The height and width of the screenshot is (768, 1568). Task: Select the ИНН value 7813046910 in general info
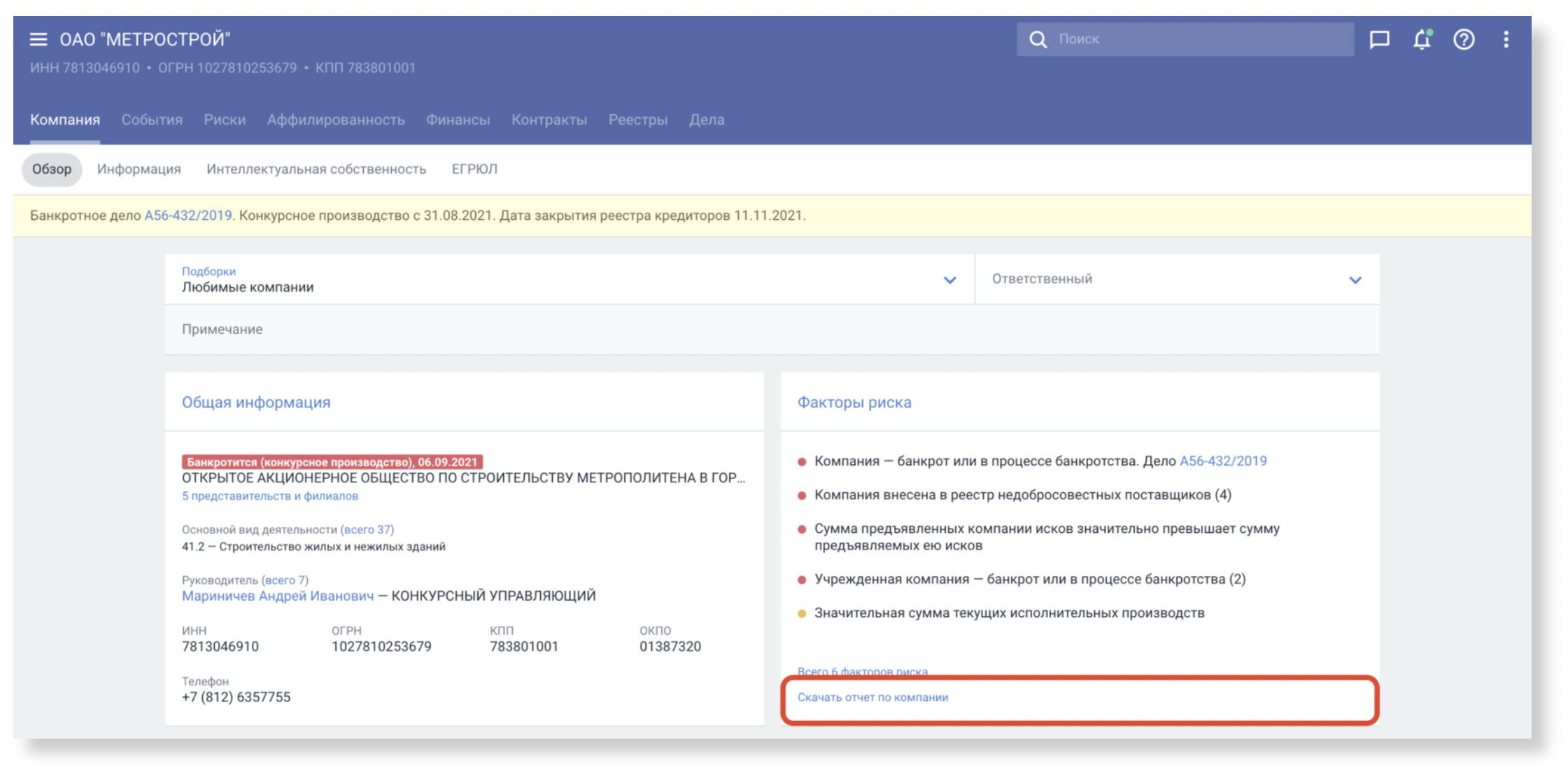pos(220,647)
